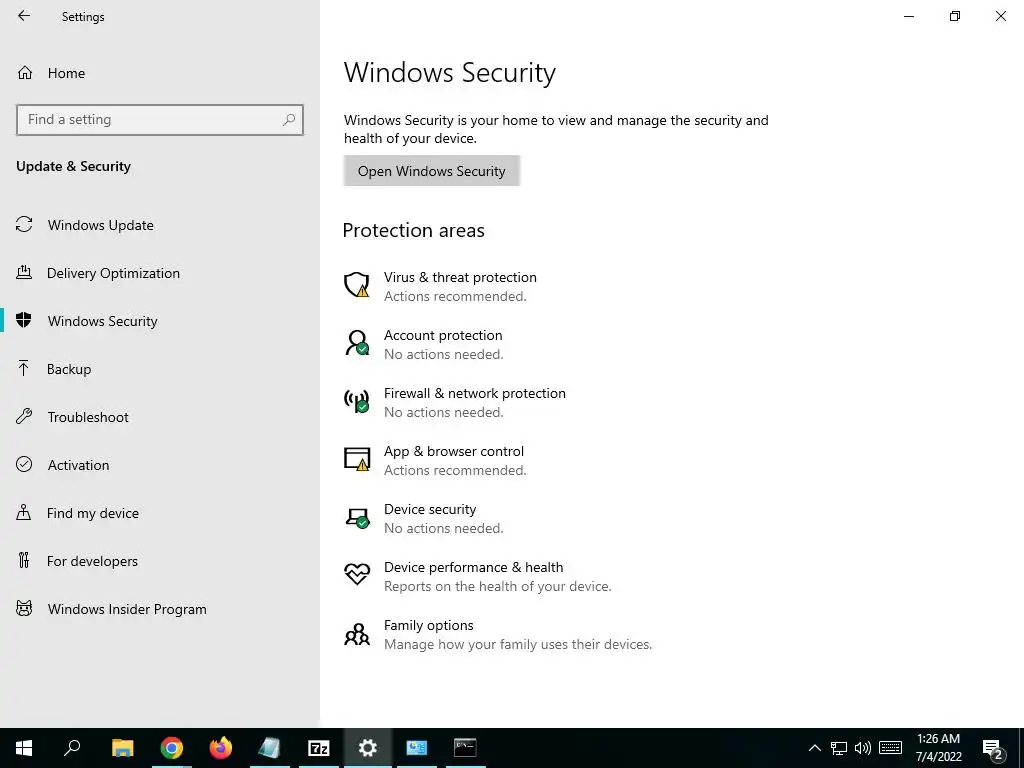Click the heart pulse health icon
The height and width of the screenshot is (768, 1024).
point(357,575)
